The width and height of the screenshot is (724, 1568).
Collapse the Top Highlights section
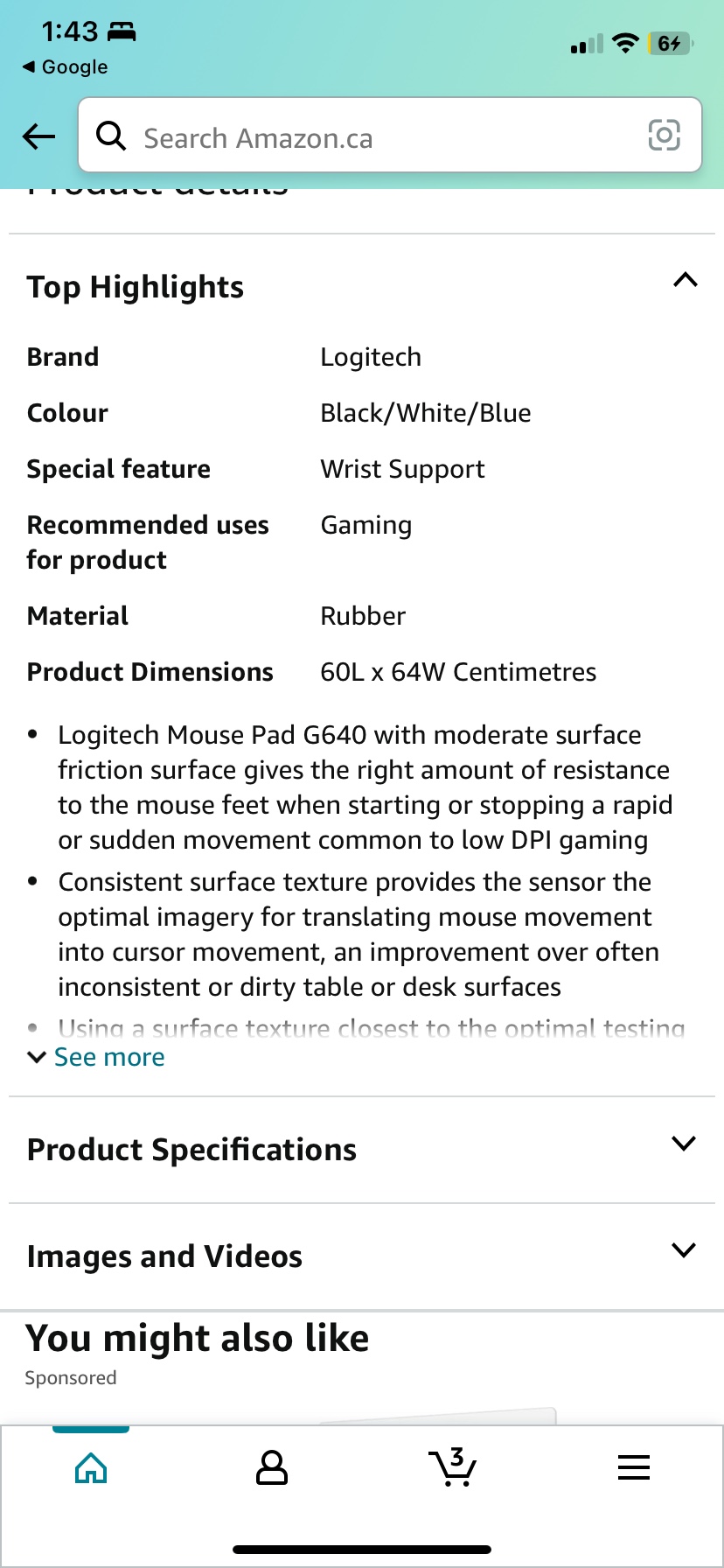click(x=686, y=279)
